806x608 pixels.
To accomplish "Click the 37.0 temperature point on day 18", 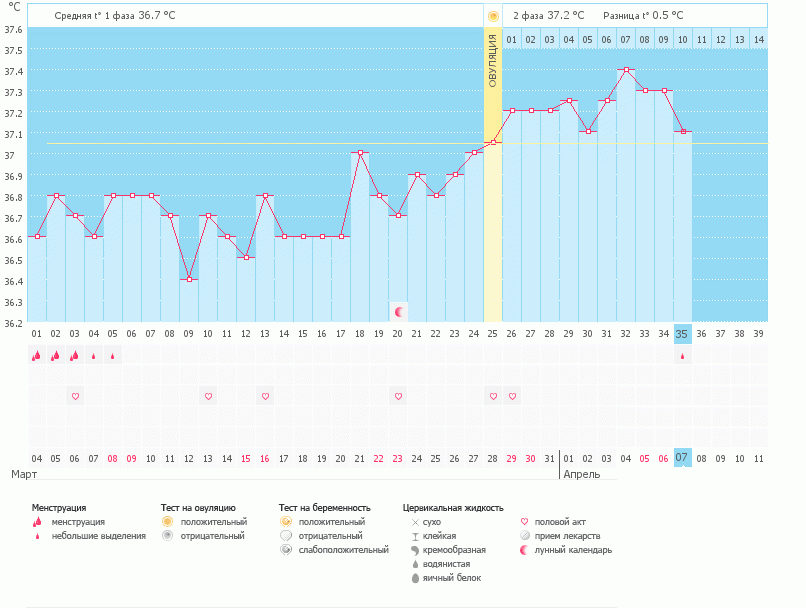I will tap(360, 153).
